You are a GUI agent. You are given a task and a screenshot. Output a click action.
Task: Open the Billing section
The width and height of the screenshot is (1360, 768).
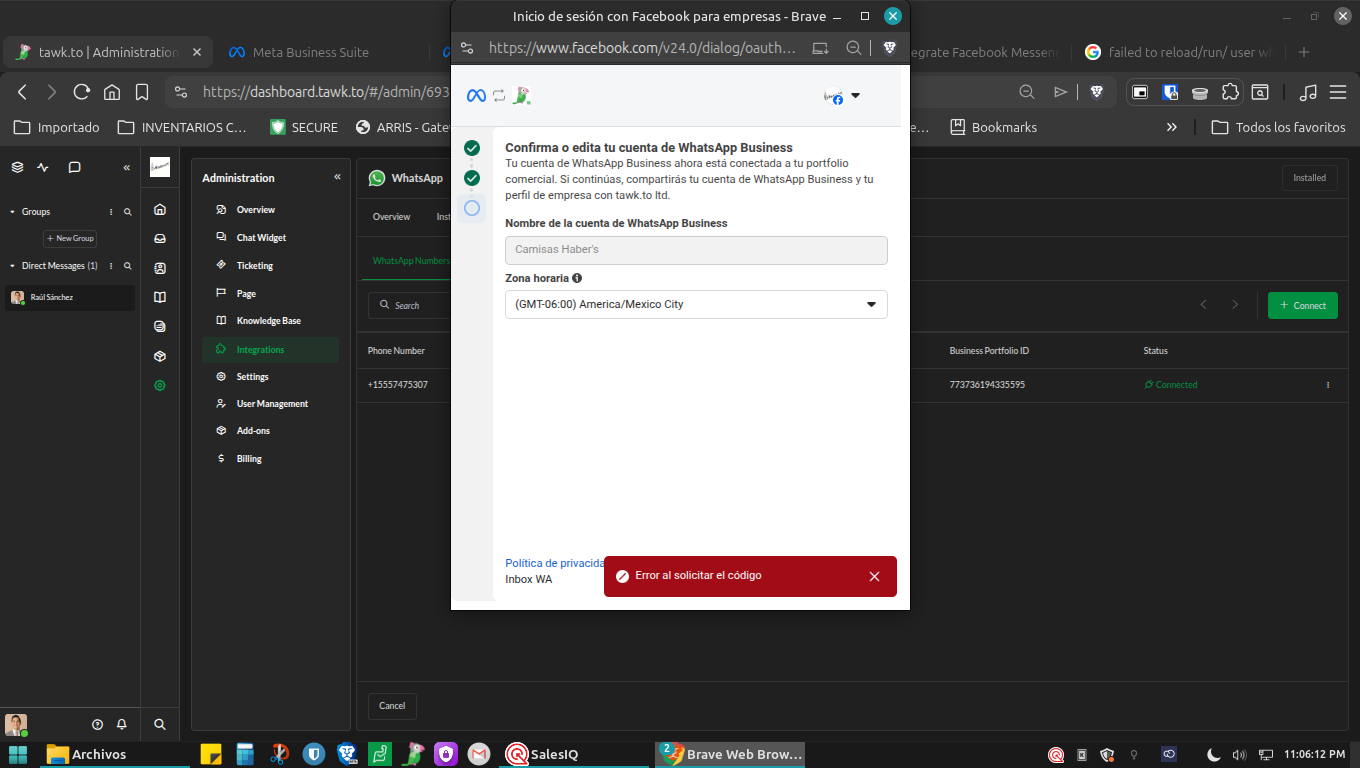pyautogui.click(x=249, y=459)
